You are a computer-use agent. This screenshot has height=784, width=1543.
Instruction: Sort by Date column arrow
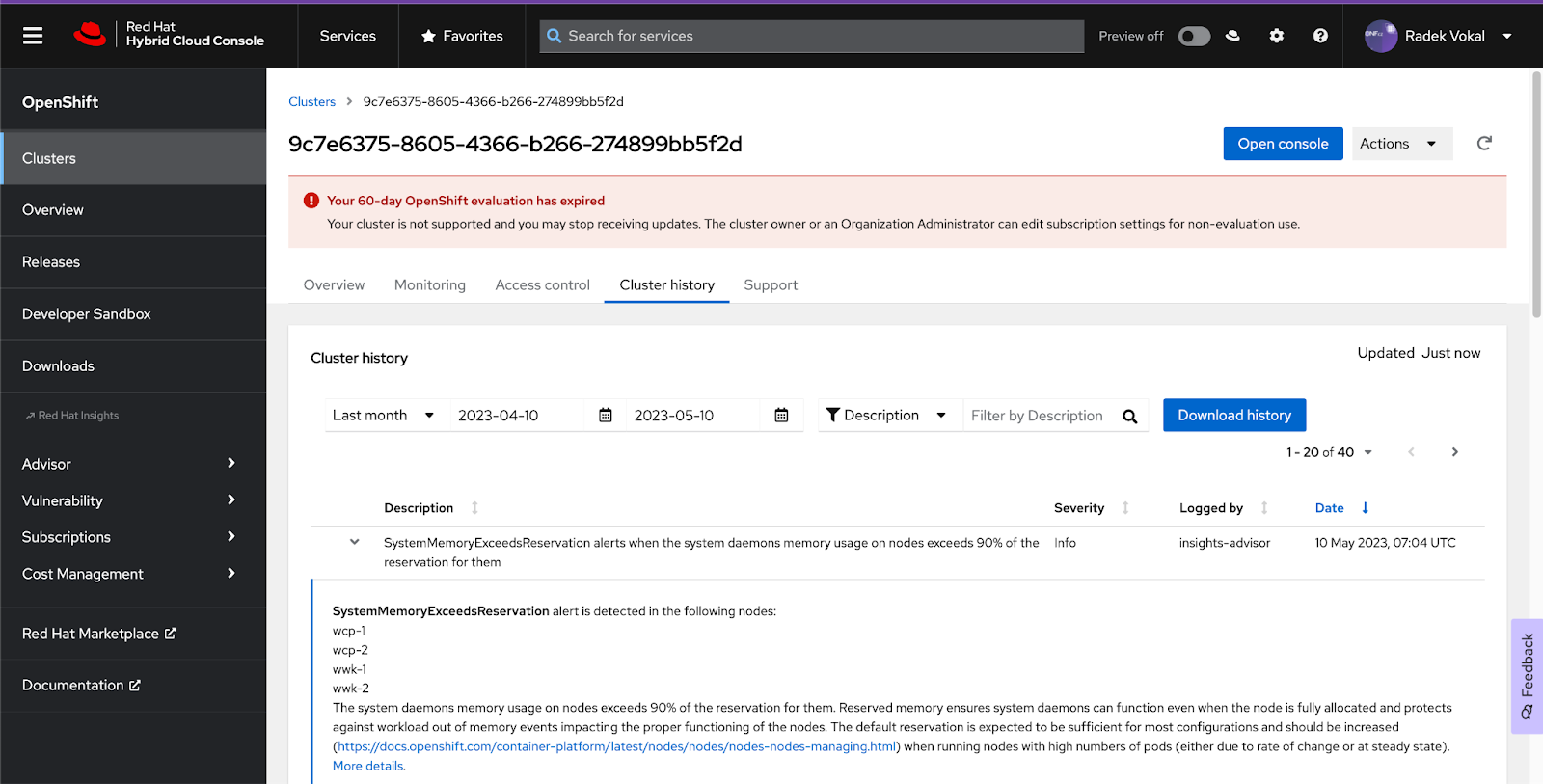point(1365,508)
